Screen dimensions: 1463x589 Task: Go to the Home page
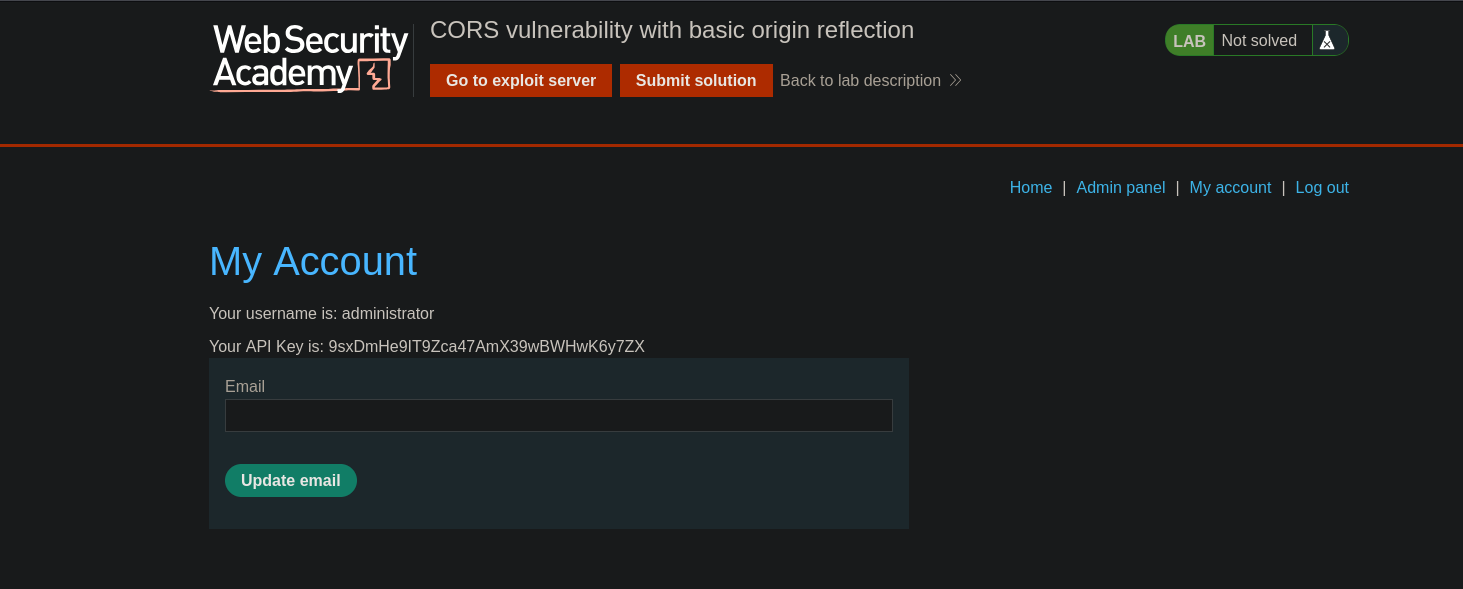(x=1030, y=187)
